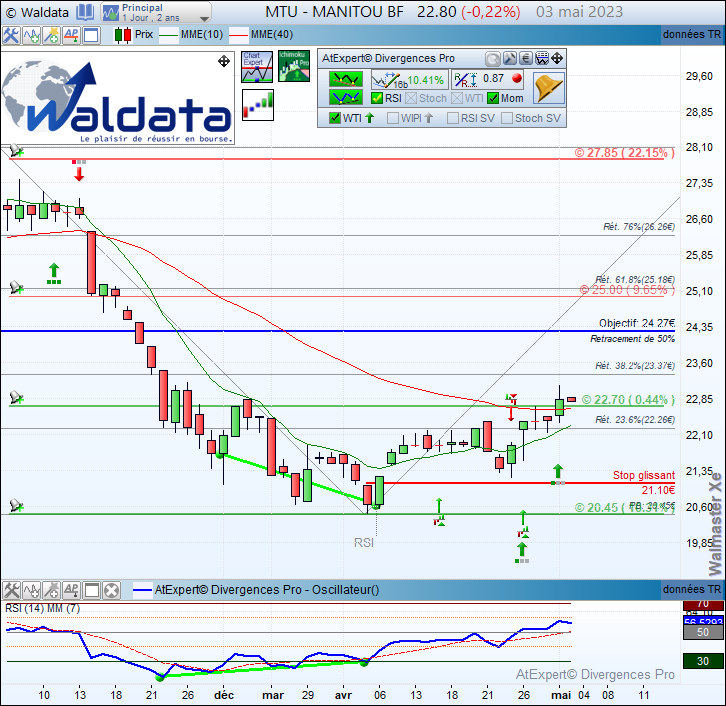Click the 25.00 (9.65%) level label
726x706 pixels.
[627, 290]
